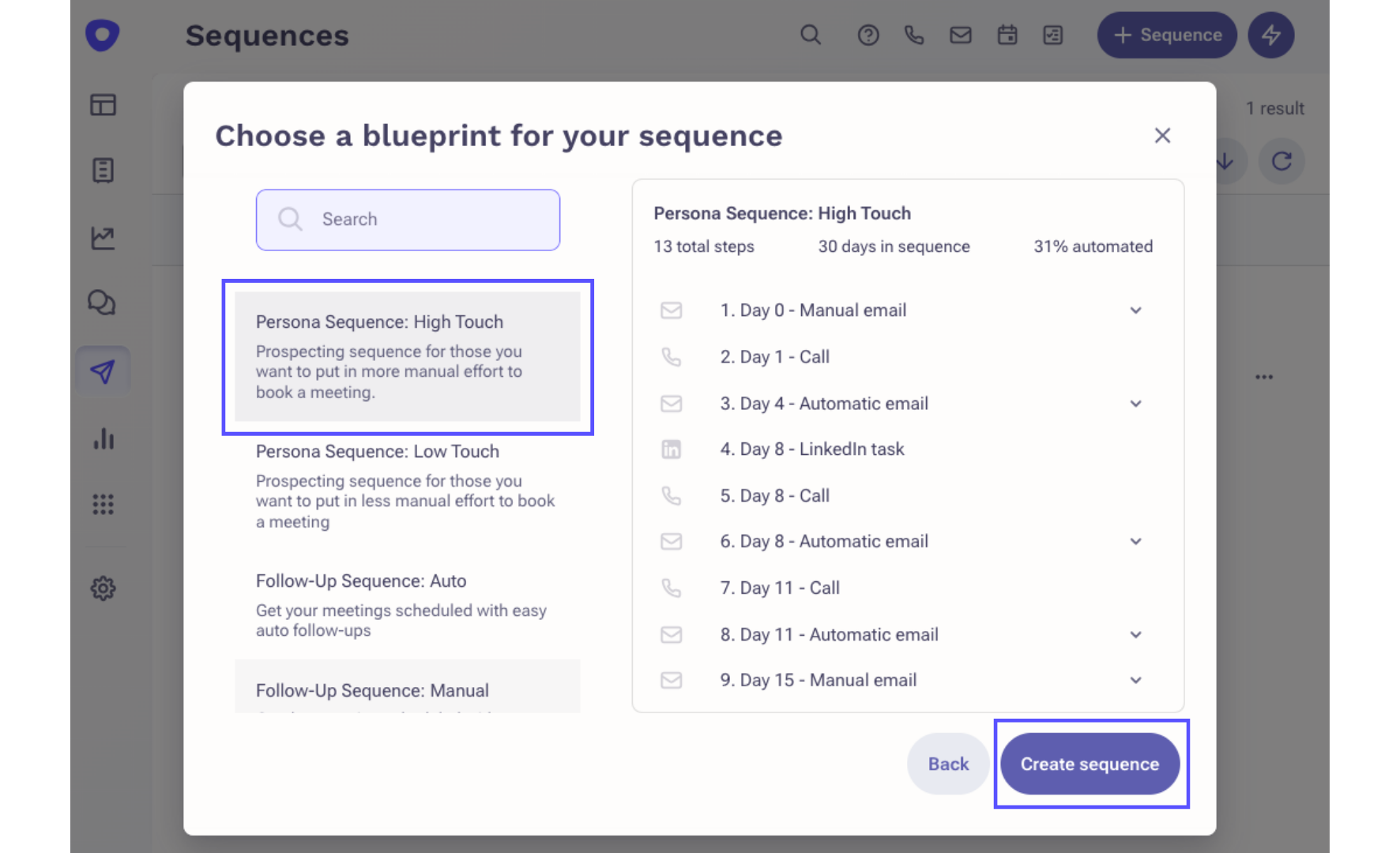
Task: Click the lightning bolt quick action button
Action: click(1271, 35)
